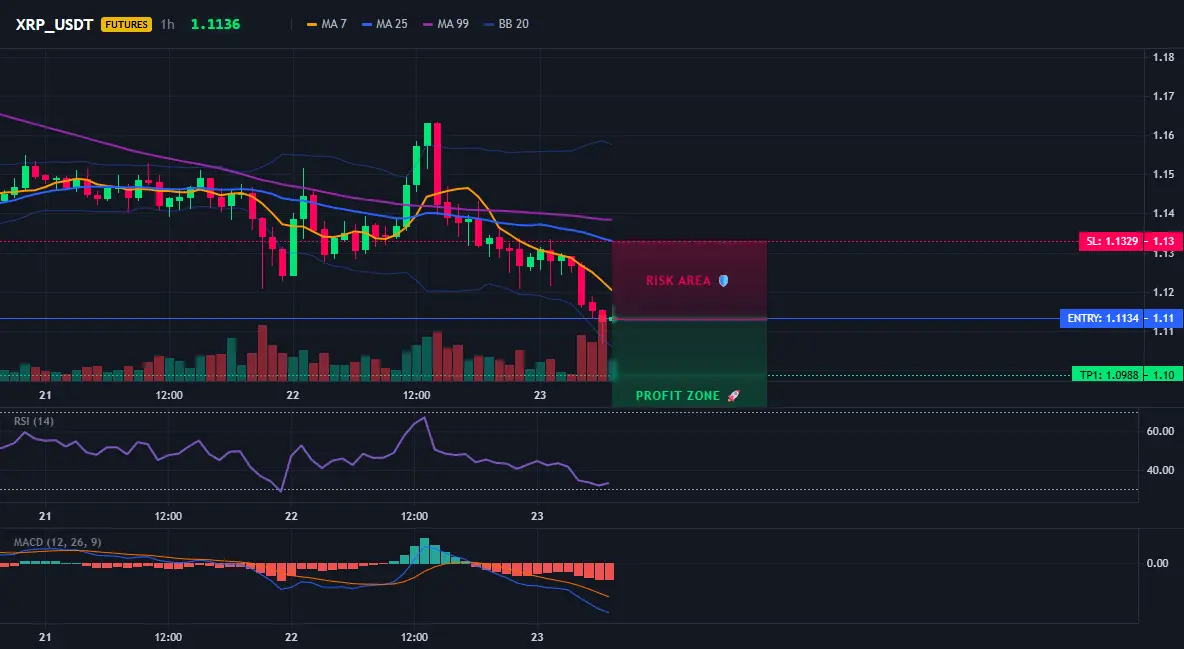Viewport: 1184px width, 649px height.
Task: Click the 60.00 RSI axis value
Action: click(x=1161, y=431)
